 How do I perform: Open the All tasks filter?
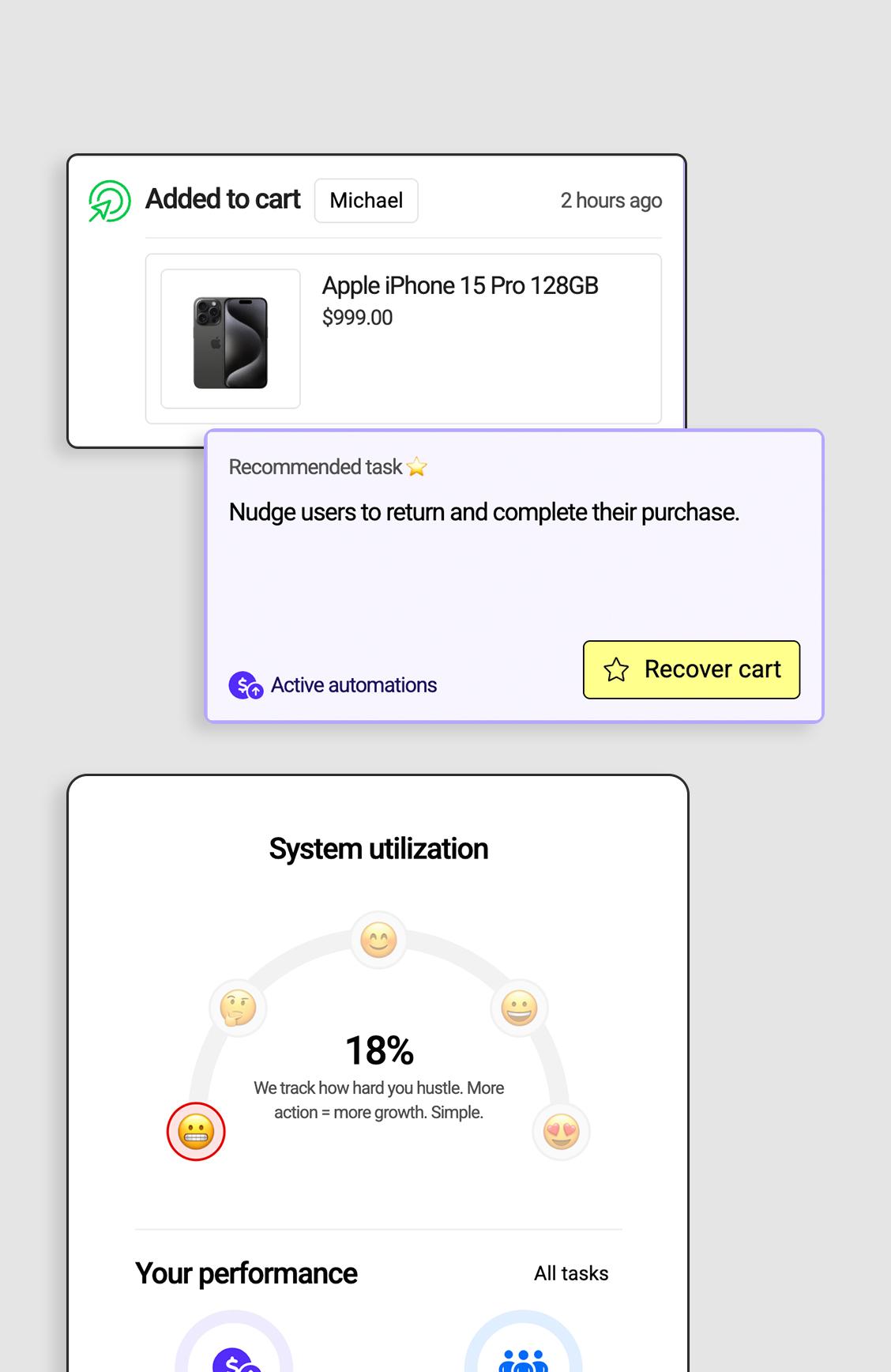(571, 1273)
